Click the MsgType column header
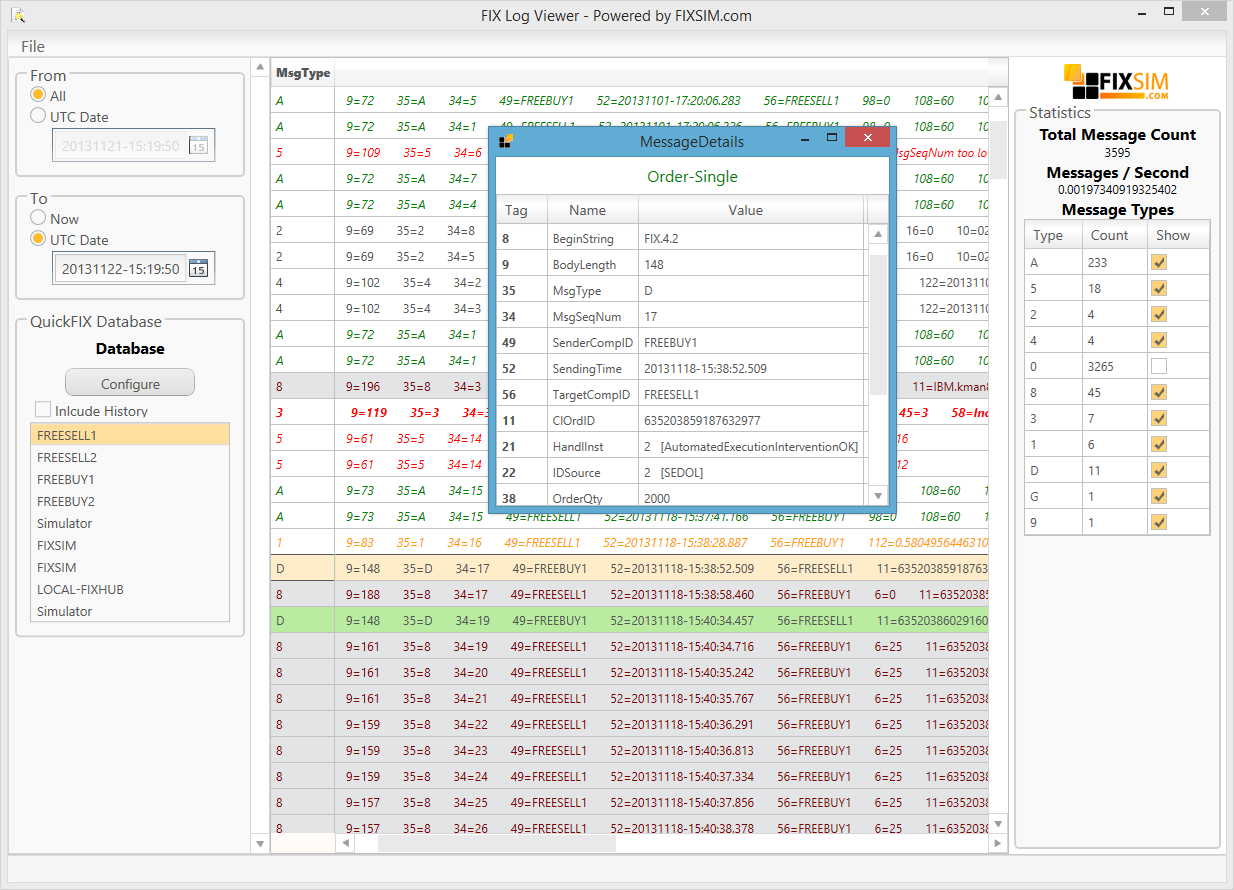Image resolution: width=1234 pixels, height=890 pixels. pos(303,73)
